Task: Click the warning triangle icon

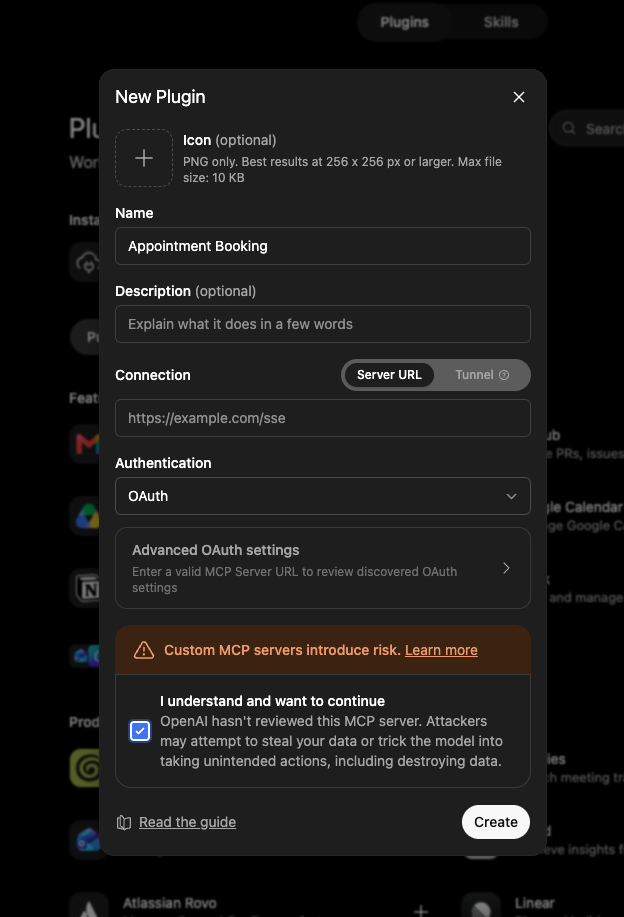Action: pos(144,650)
